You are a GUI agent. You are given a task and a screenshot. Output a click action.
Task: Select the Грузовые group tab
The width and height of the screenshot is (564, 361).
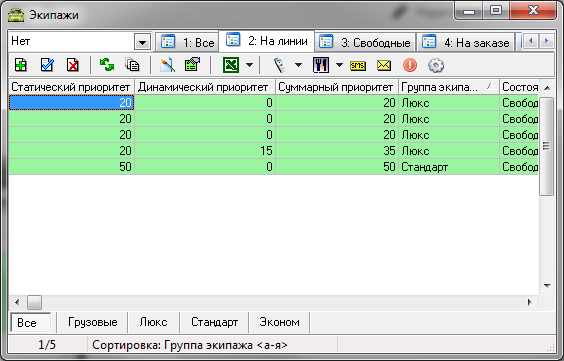pos(92,322)
